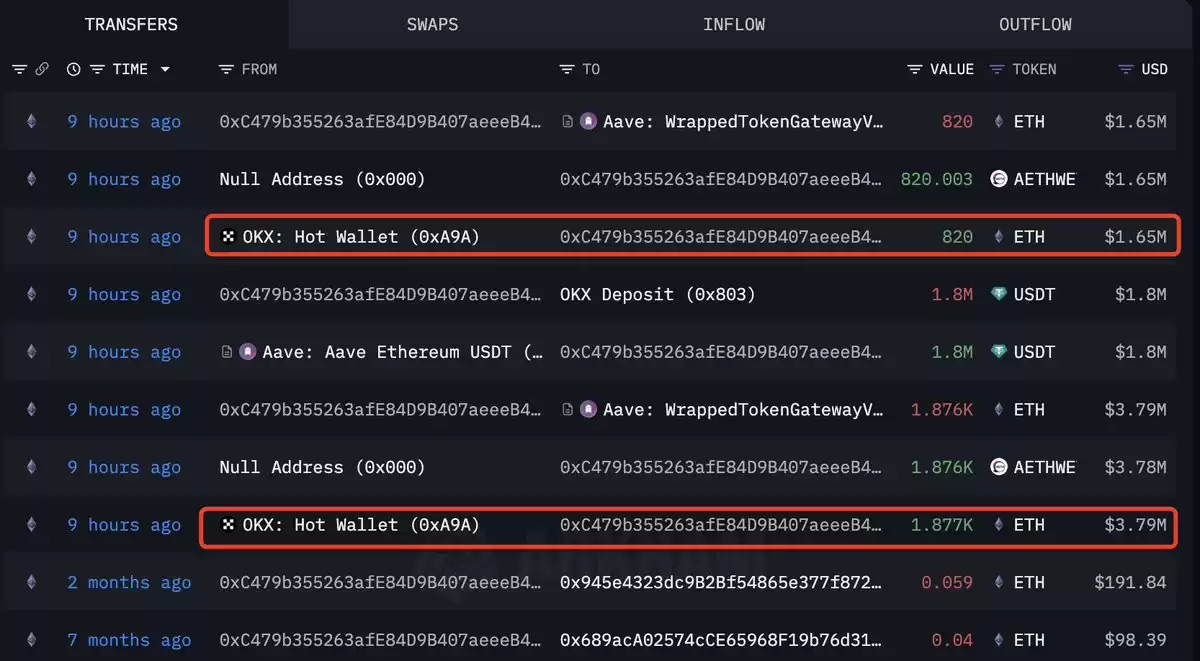
Task: Click the OKX logo in the 1.877K ETH row
Action: pos(229,525)
